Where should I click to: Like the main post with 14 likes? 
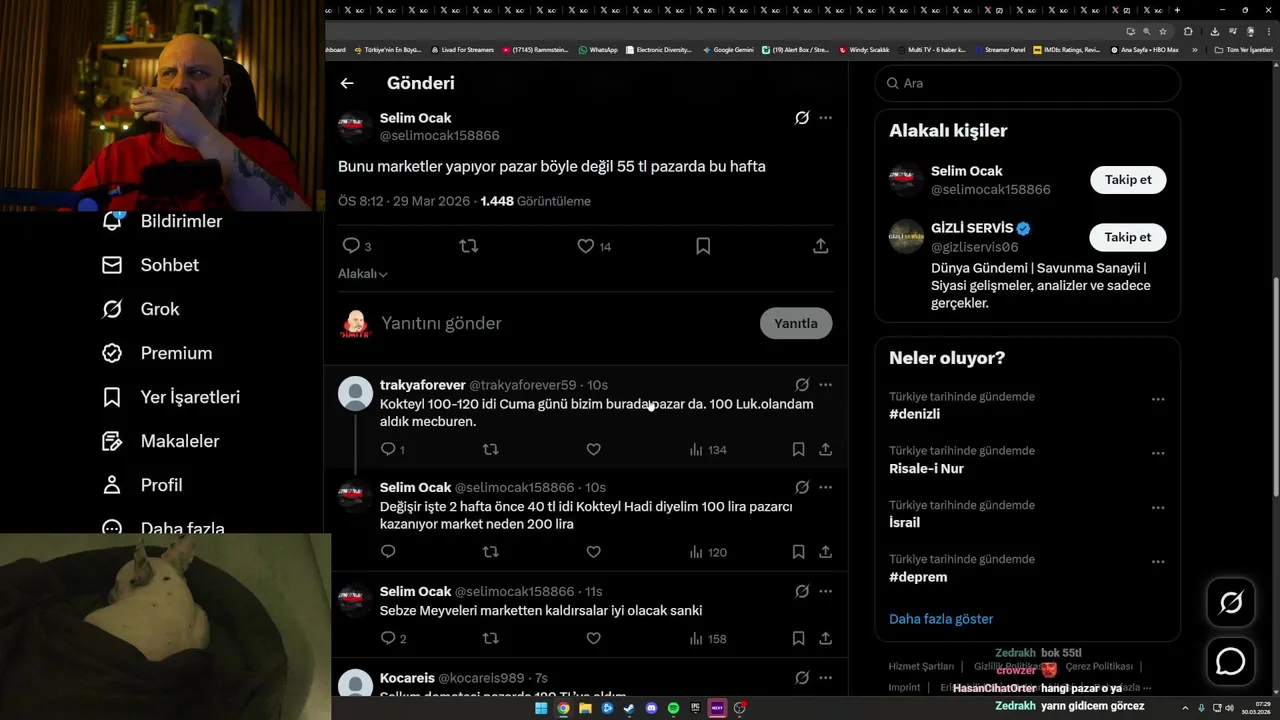point(586,246)
